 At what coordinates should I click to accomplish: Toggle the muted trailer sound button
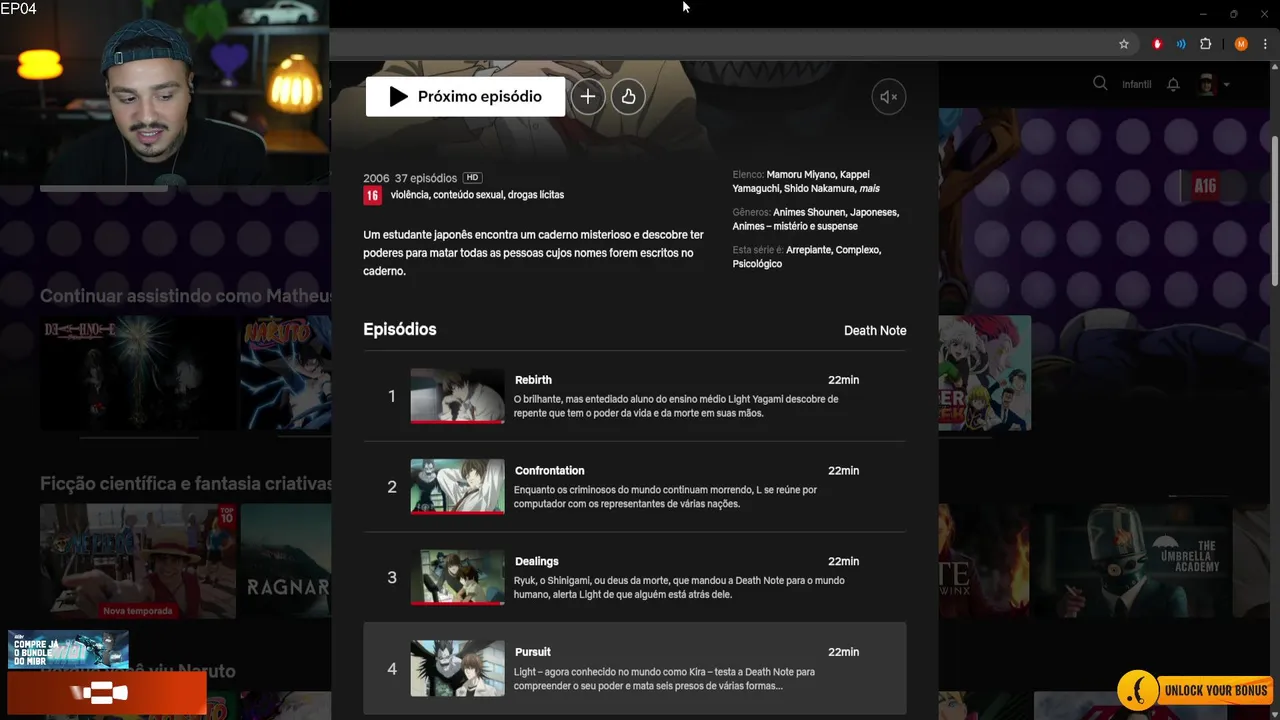click(x=888, y=97)
